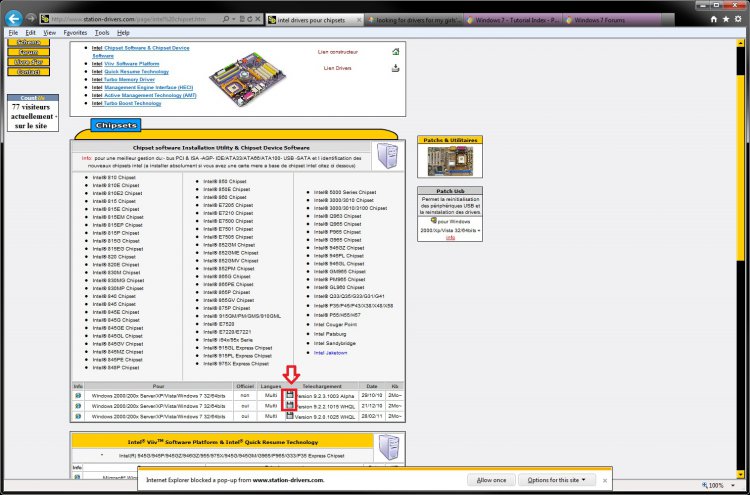Open the Tools menu
Screen dimensions: 750x495
(102, 33)
